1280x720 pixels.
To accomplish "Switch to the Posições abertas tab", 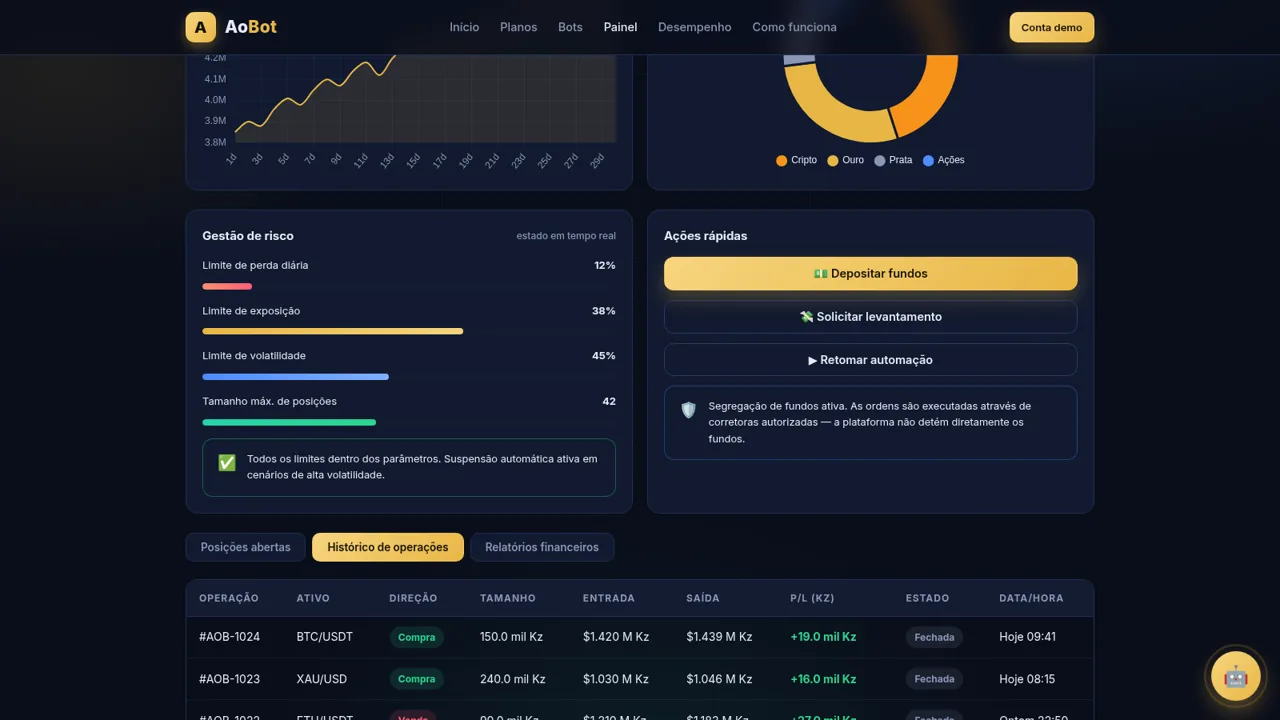I will coord(246,547).
